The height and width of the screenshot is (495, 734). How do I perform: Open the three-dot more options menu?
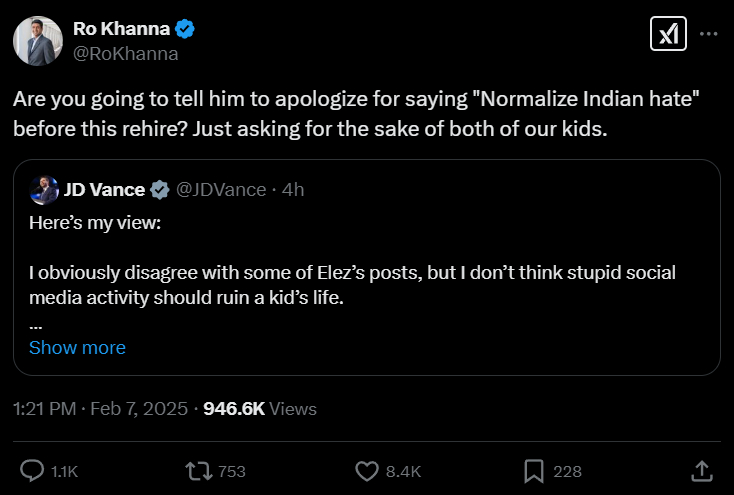click(x=708, y=34)
